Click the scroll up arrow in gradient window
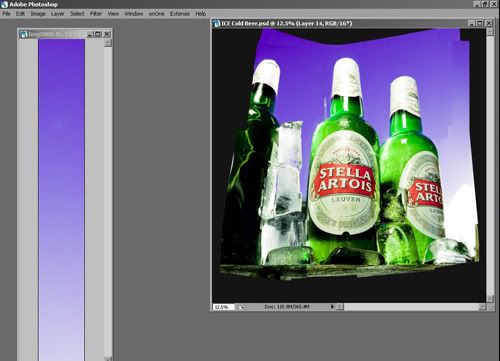This screenshot has height=361, width=500. click(108, 43)
